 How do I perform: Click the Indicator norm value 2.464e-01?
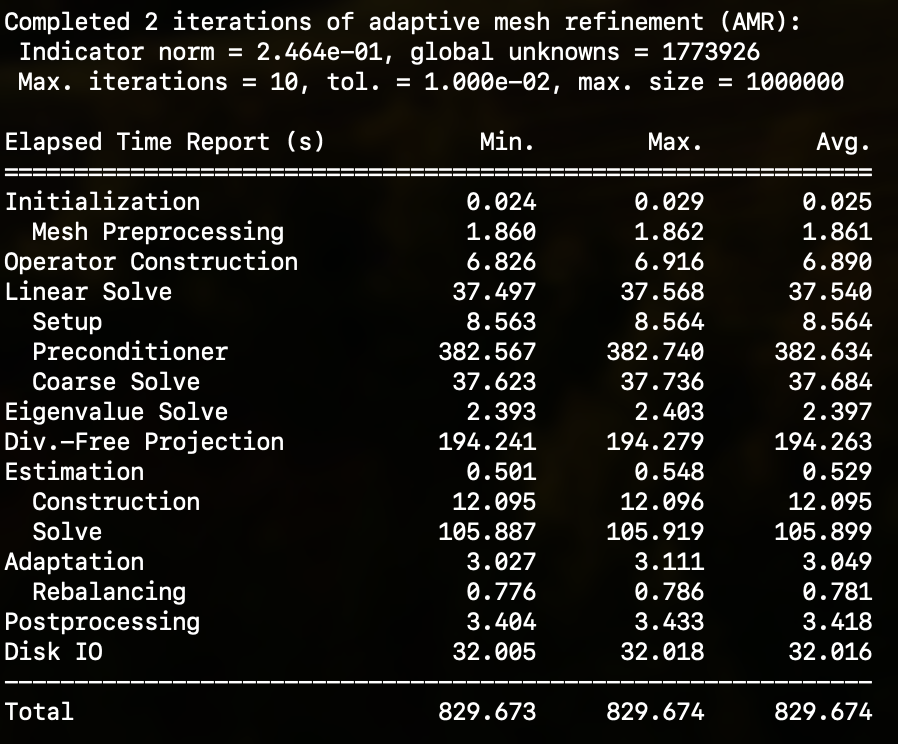pos(320,52)
